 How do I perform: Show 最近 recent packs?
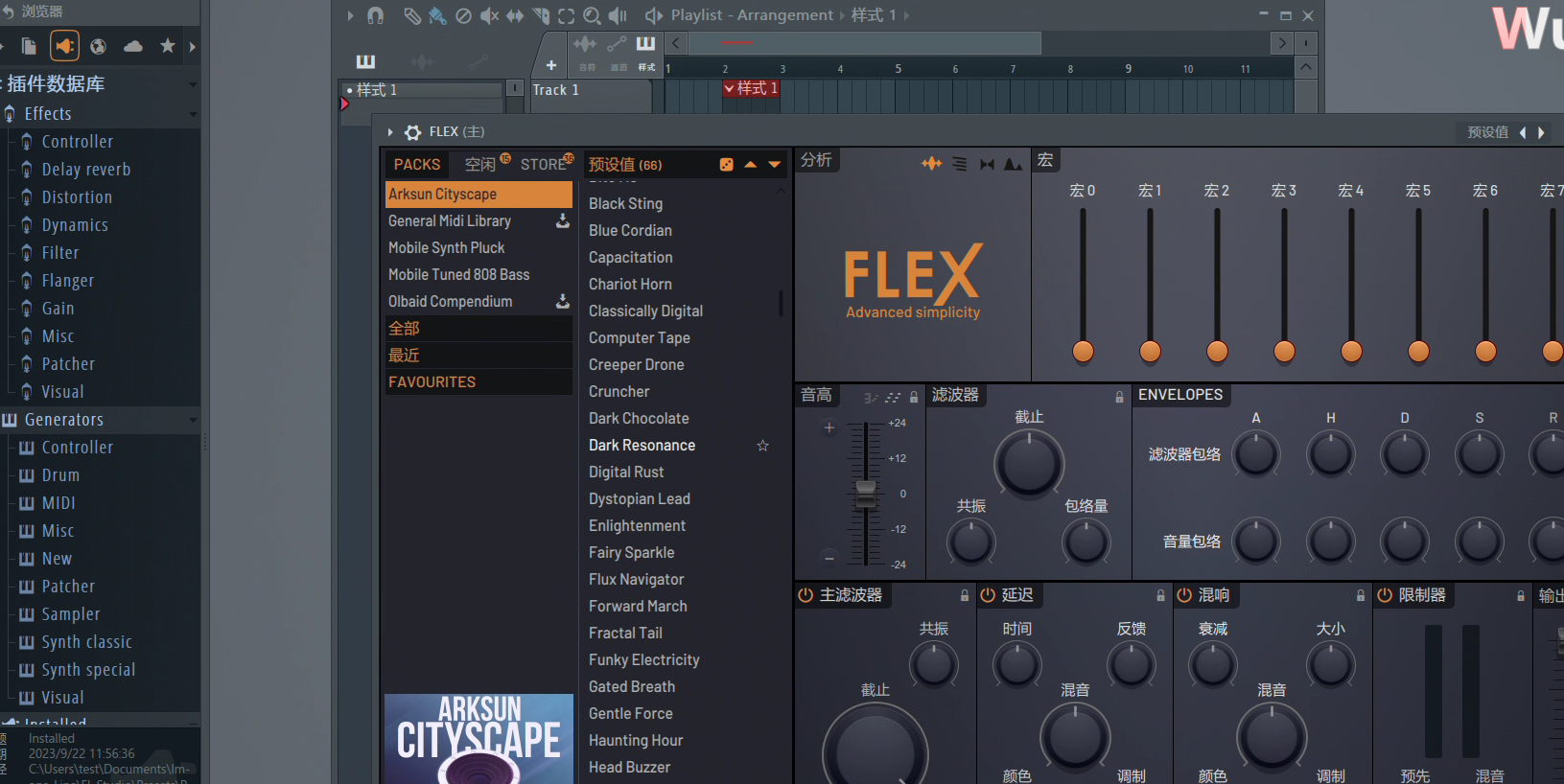479,356
